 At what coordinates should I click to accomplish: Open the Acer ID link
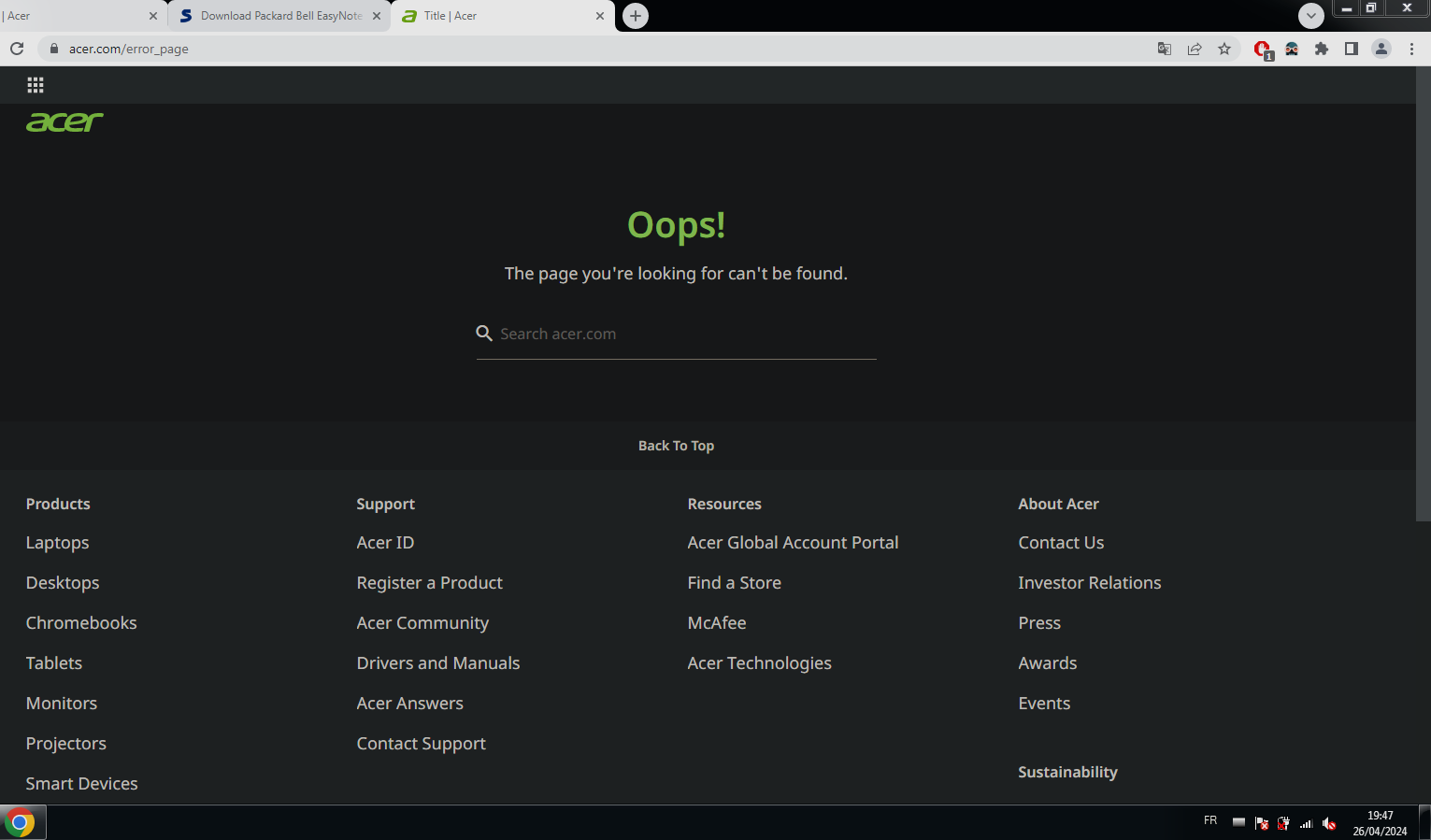coord(385,543)
